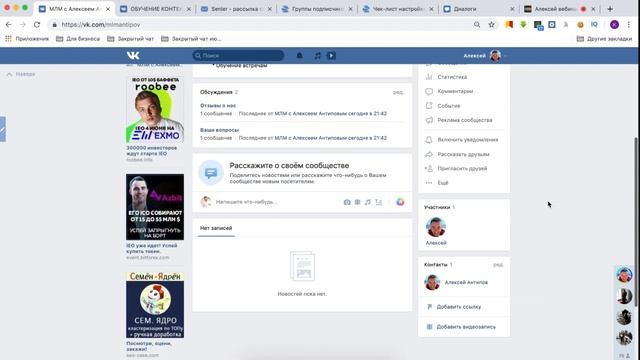
Task: Open the Закрытый чат bookmarks folder
Action: coord(131,39)
